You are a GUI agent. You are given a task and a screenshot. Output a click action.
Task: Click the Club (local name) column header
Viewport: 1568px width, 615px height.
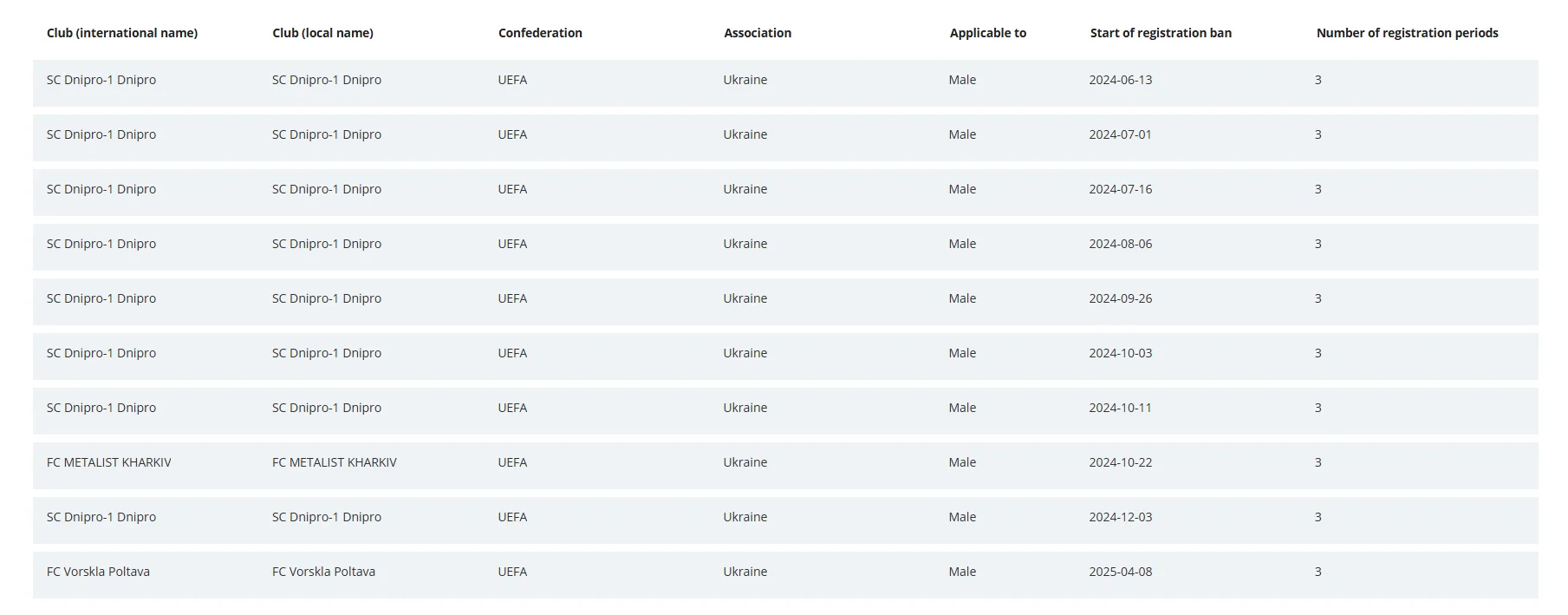322,33
